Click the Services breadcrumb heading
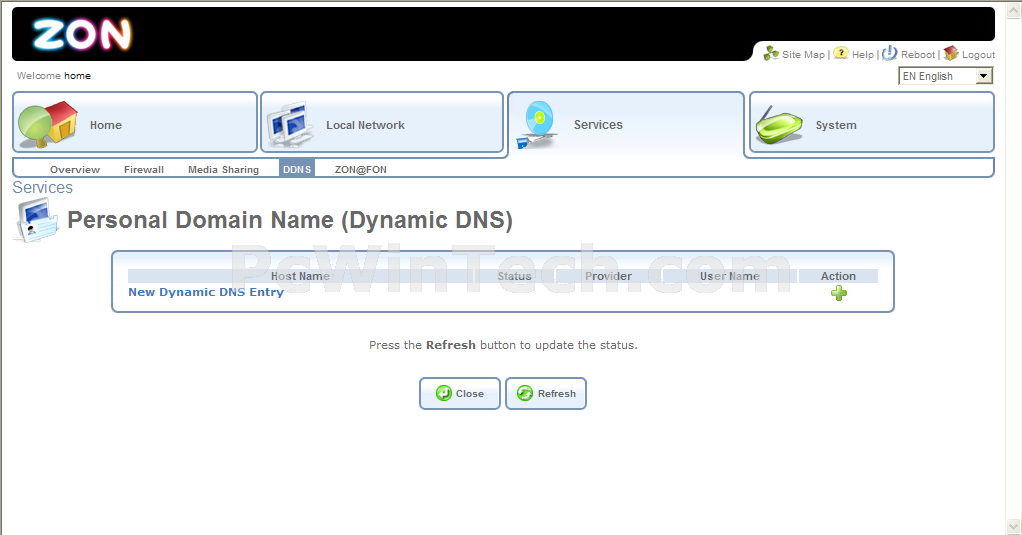1022x535 pixels. 42,188
